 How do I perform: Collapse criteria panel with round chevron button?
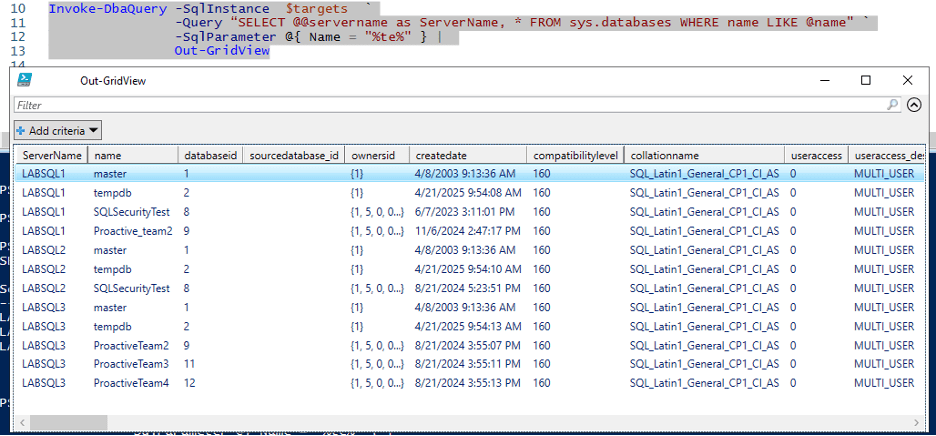(914, 105)
